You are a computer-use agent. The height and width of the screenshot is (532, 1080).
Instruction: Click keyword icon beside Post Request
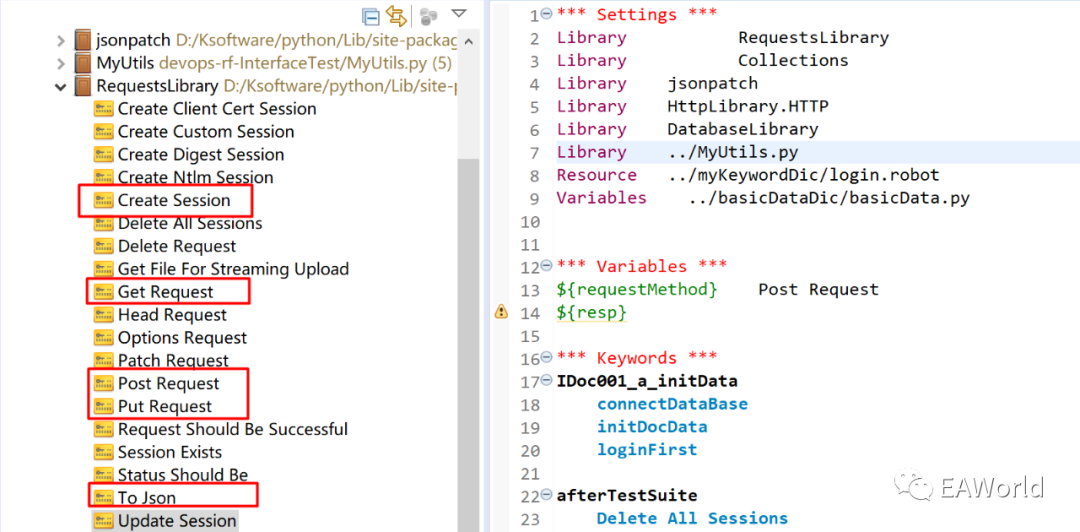(103, 383)
